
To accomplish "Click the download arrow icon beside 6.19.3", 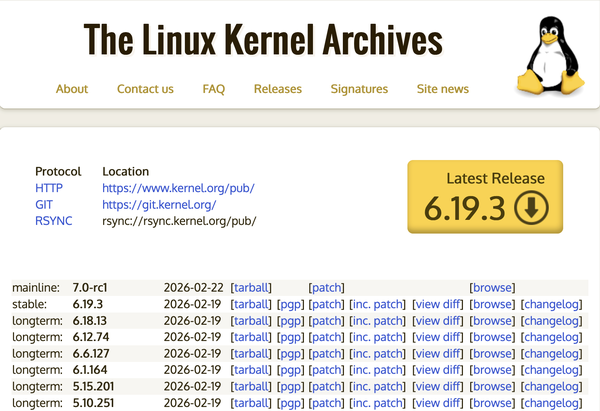I will 531,208.
